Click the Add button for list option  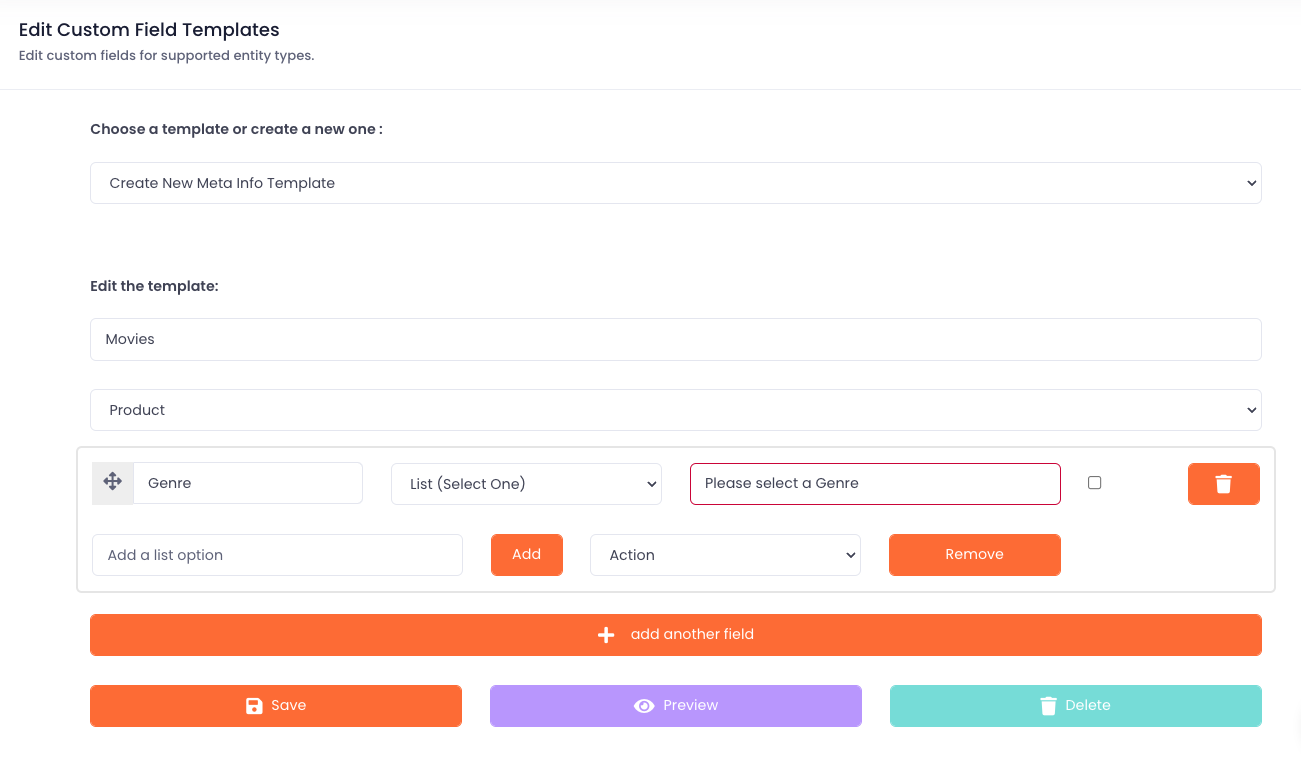[x=527, y=555]
